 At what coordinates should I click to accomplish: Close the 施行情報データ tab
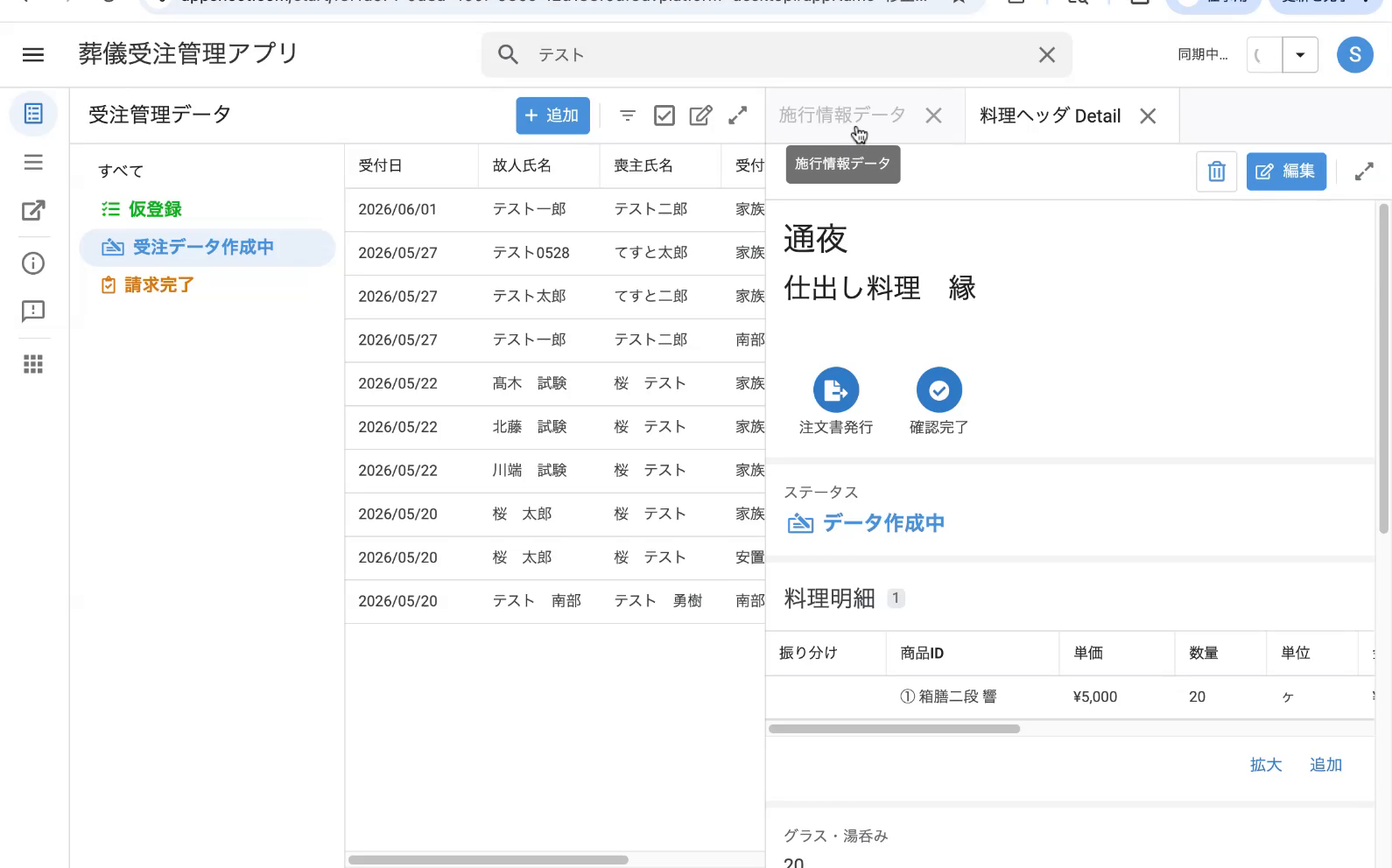coord(933,115)
